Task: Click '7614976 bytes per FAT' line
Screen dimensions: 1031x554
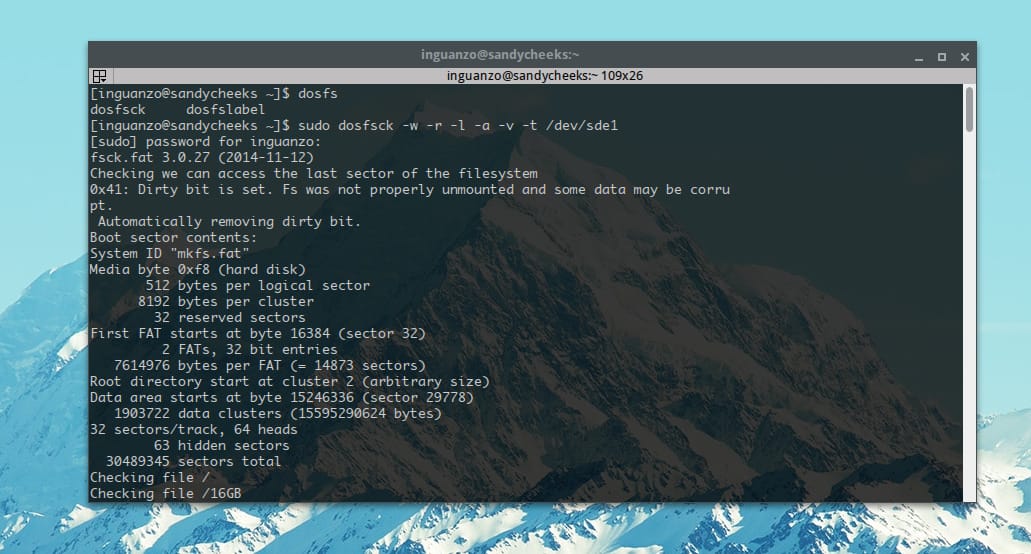Action: (x=270, y=365)
